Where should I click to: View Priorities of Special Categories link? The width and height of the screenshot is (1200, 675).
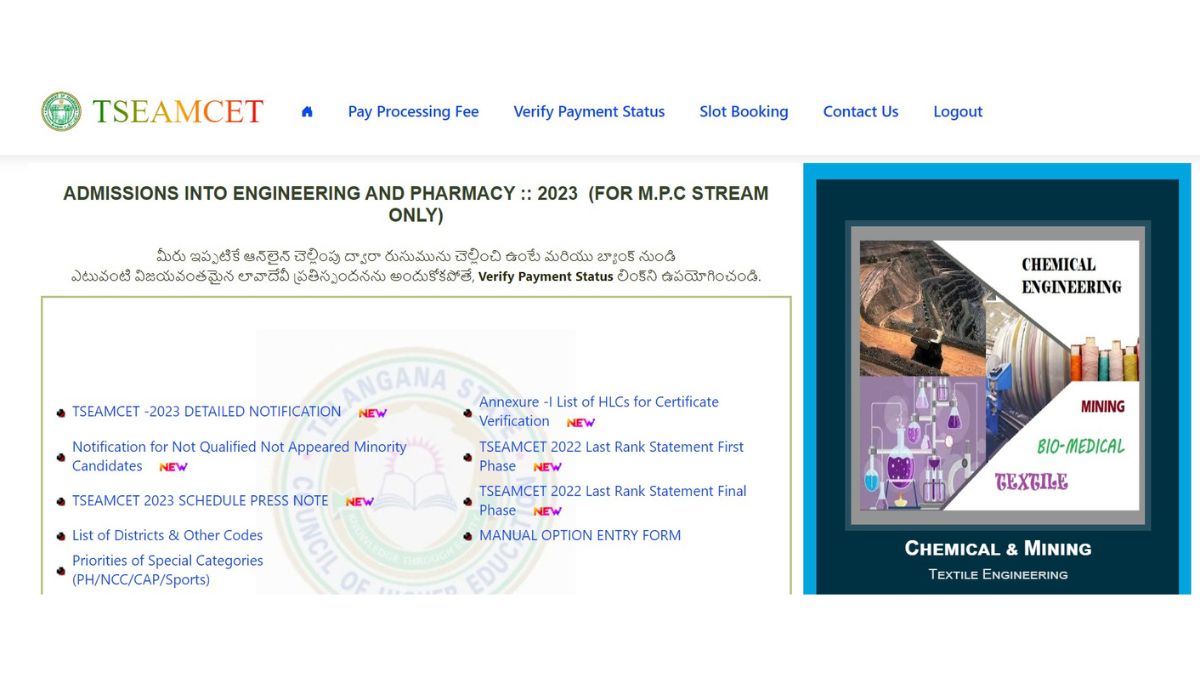coord(167,561)
